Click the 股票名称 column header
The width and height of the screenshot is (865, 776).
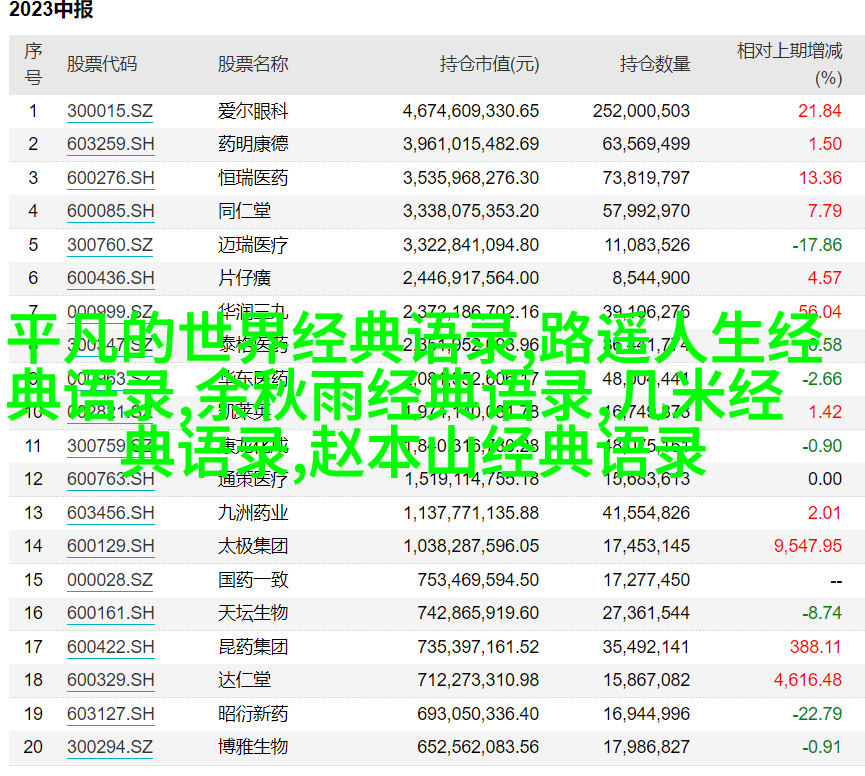coord(253,64)
